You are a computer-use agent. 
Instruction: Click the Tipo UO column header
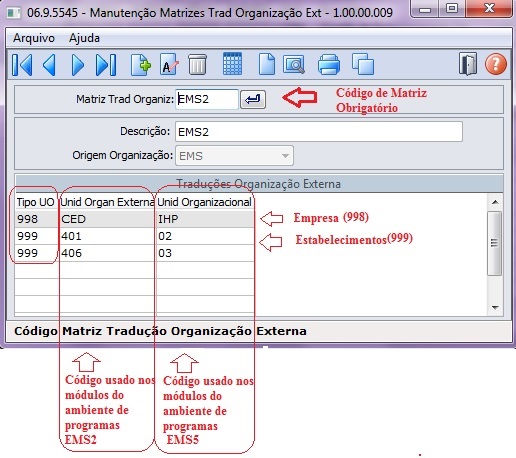click(x=36, y=202)
